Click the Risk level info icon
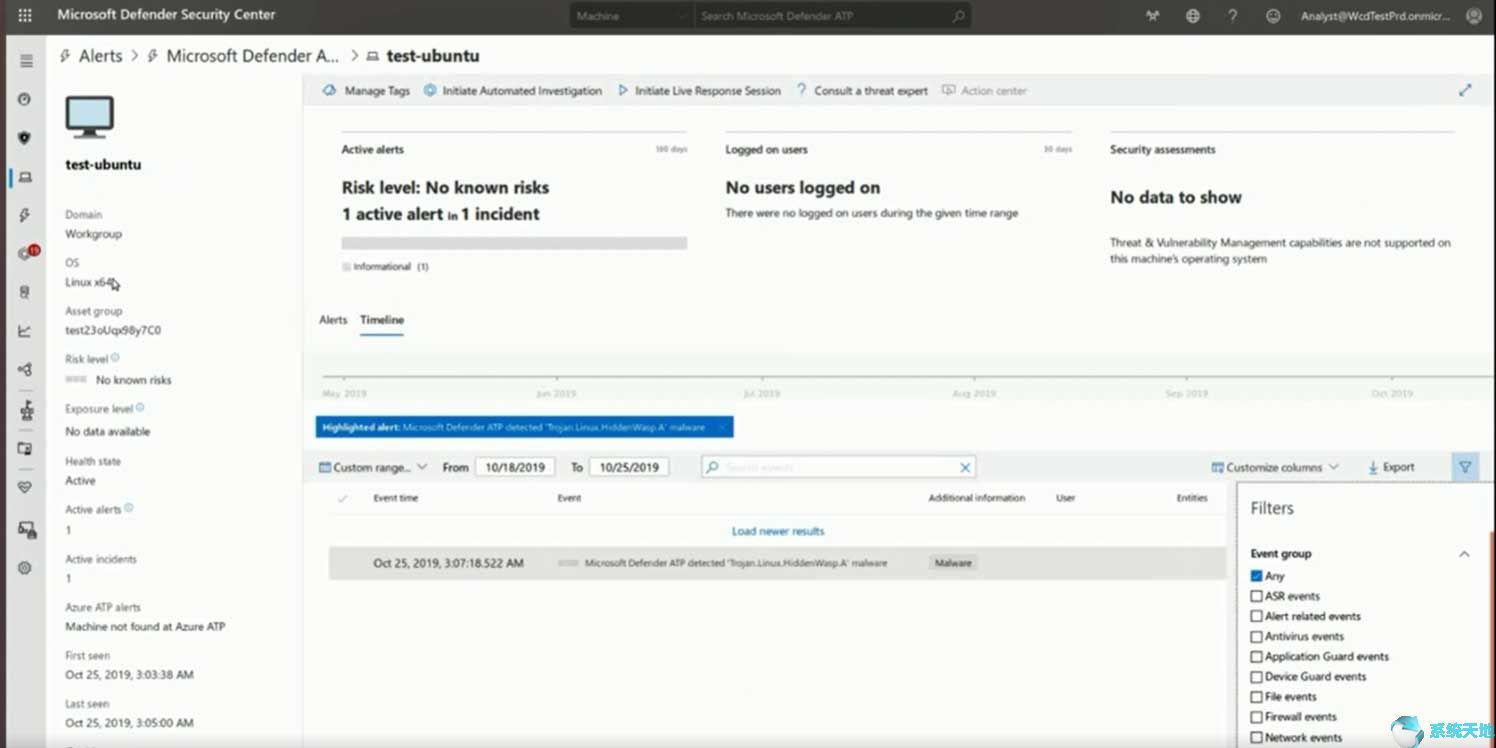 click(x=115, y=358)
